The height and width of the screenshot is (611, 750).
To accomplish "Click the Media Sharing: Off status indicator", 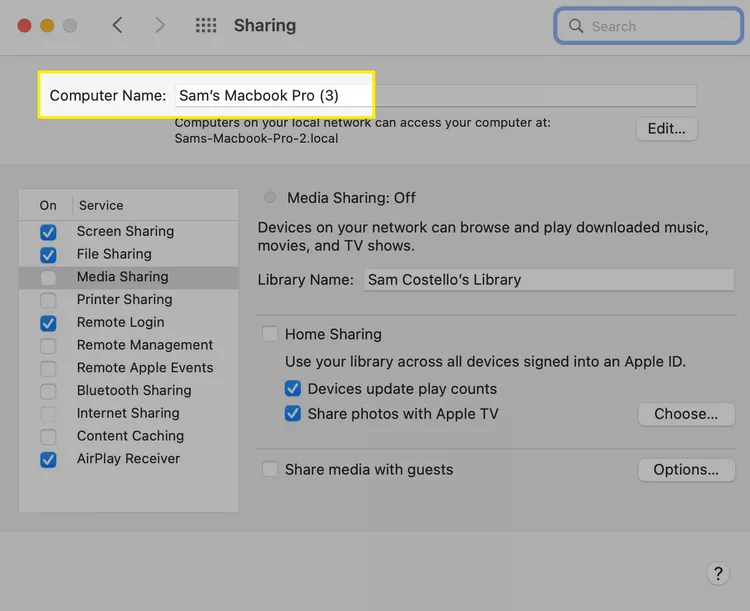I will (x=270, y=198).
